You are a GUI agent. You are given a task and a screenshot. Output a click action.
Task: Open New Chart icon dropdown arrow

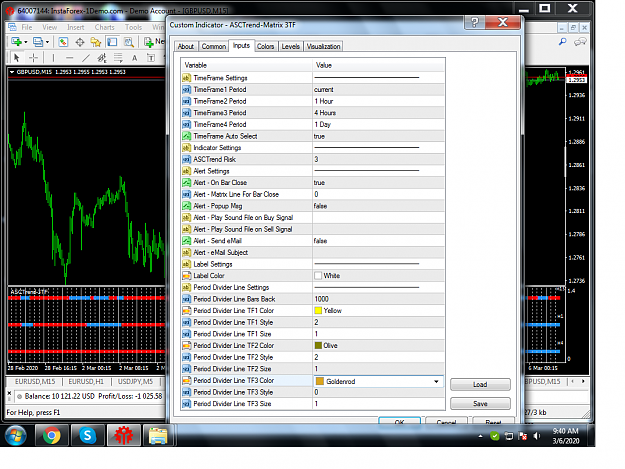pyautogui.click(x=26, y=42)
